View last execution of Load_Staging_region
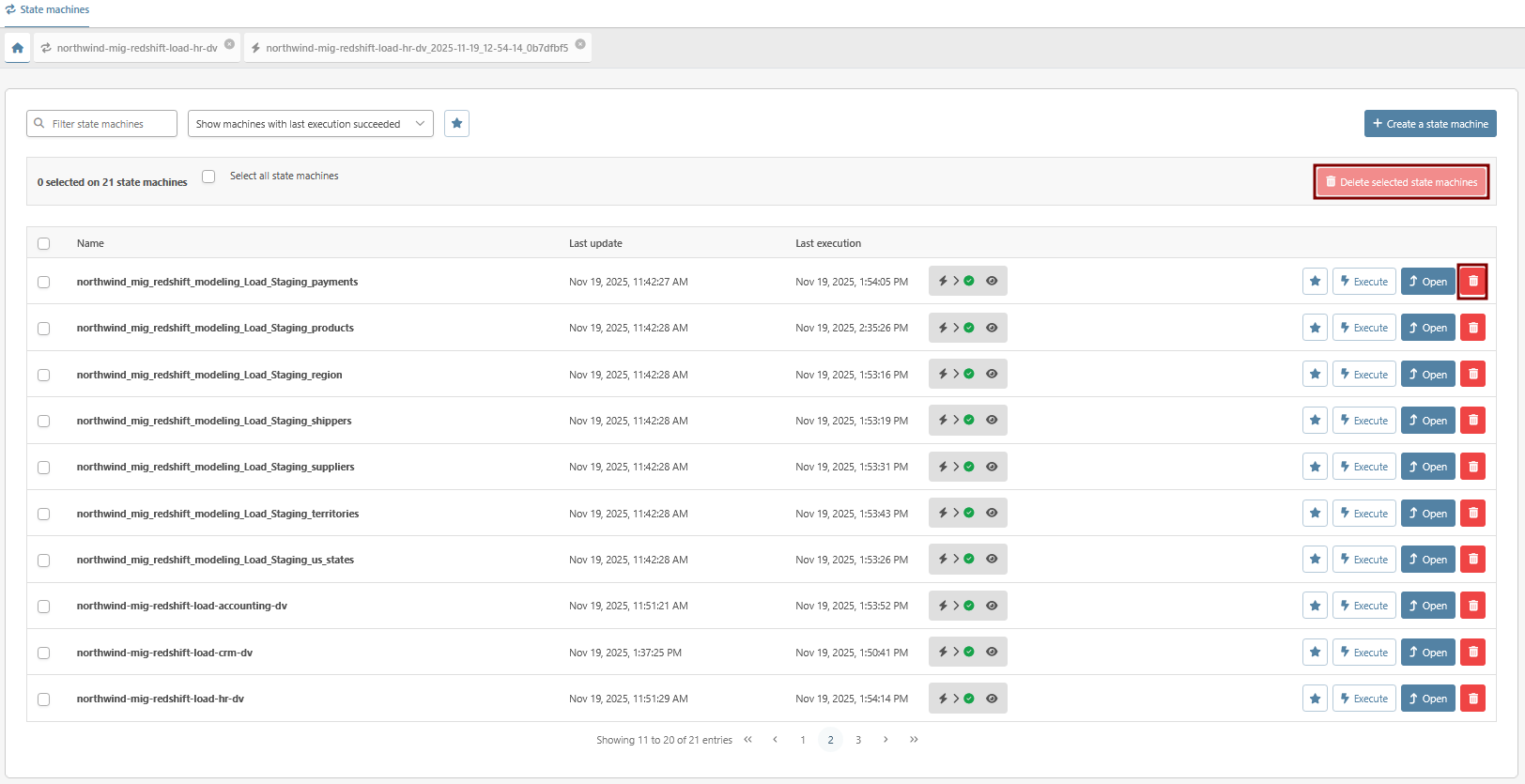The image size is (1525, 784). (992, 375)
